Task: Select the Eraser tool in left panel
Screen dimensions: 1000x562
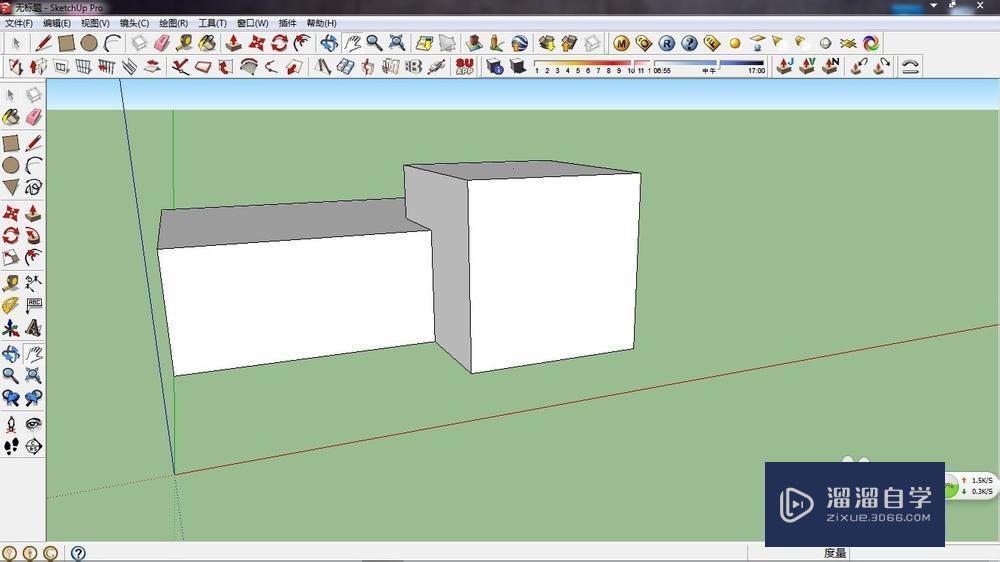Action: (x=33, y=118)
